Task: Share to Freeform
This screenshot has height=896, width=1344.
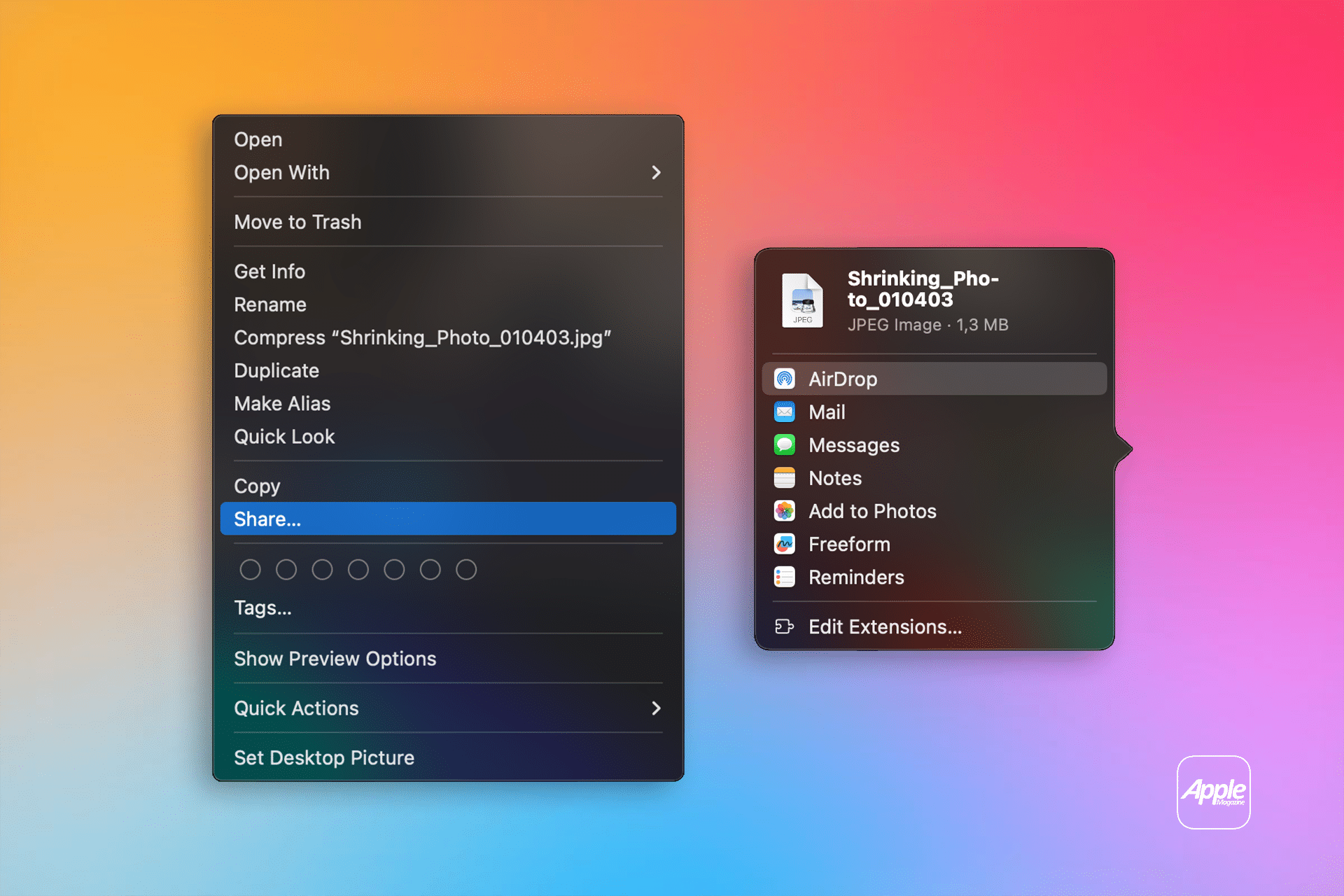Action: (x=934, y=544)
